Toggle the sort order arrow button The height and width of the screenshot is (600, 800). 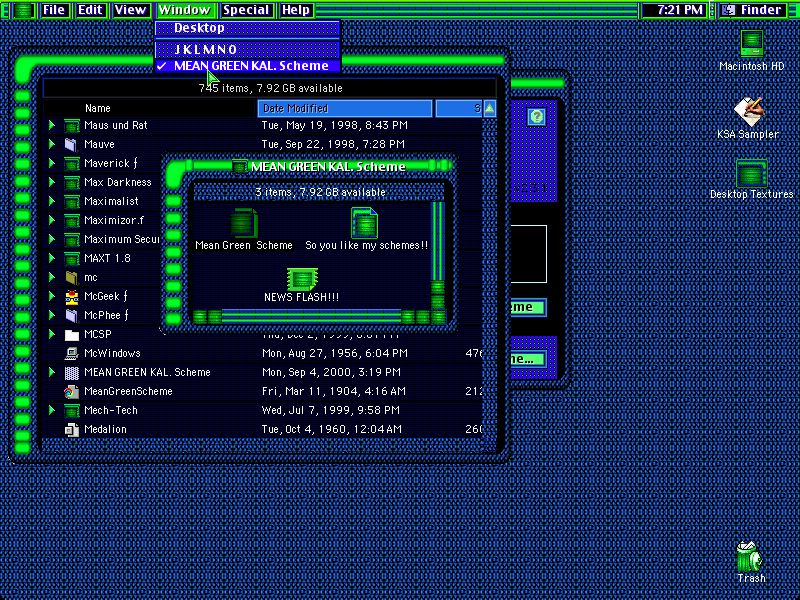[x=489, y=108]
